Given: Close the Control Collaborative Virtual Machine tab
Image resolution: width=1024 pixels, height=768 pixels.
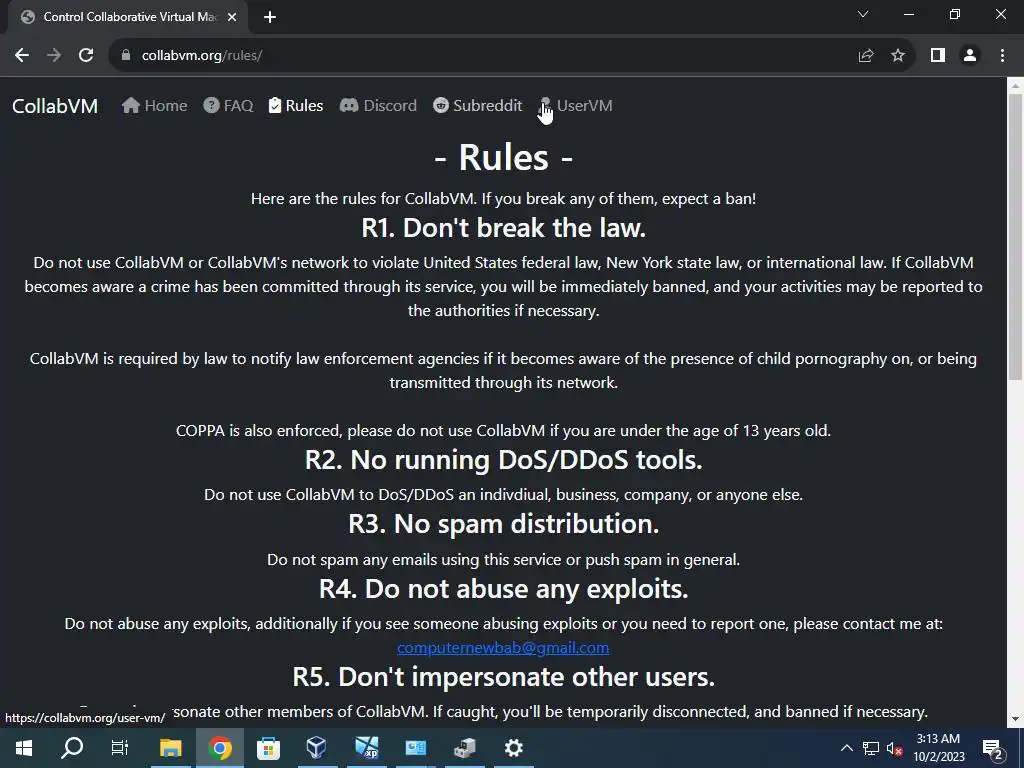Looking at the screenshot, I should pyautogui.click(x=232, y=17).
